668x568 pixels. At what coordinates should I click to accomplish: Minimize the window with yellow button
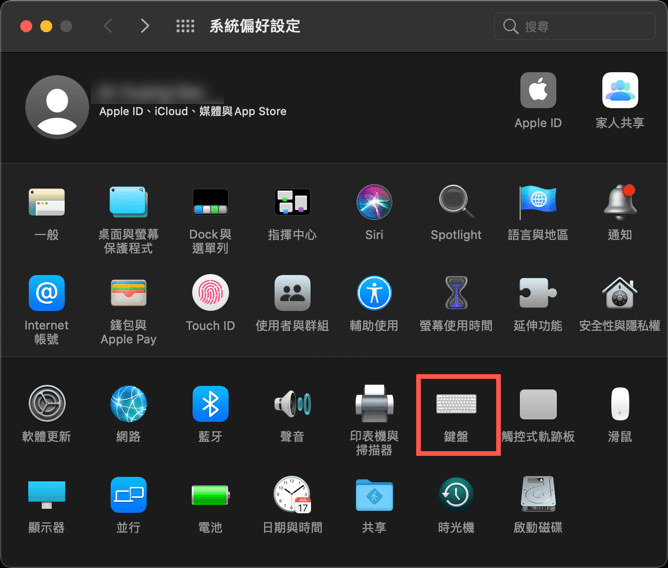[46, 26]
